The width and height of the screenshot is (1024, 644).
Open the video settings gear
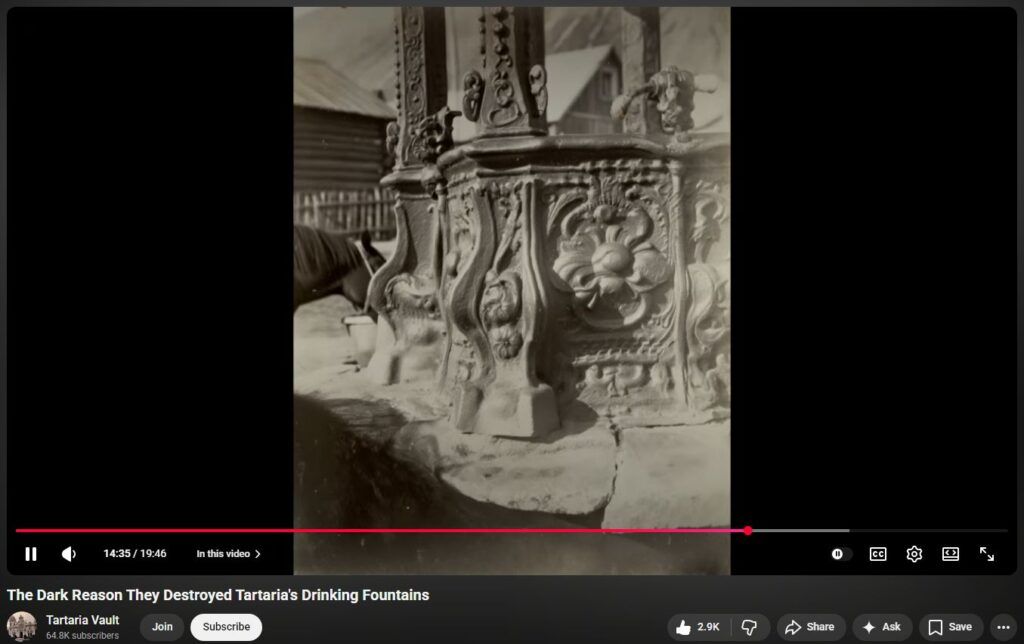(914, 554)
